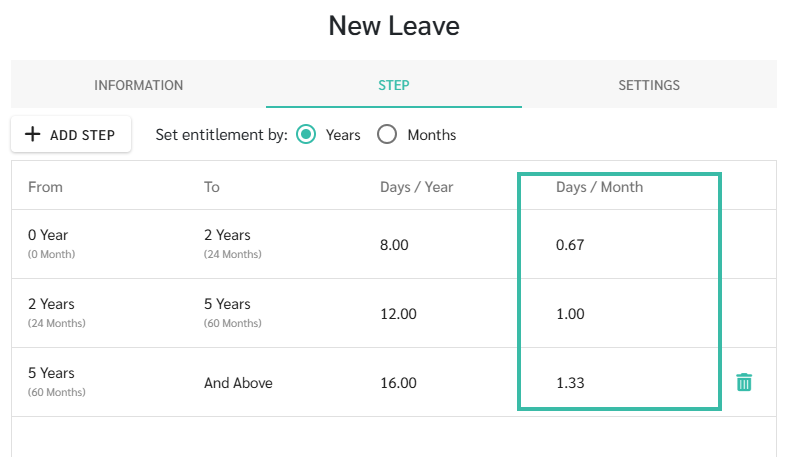Screen dimensions: 791x457
Task: Click the 1.33 Days / Month value
Action: 570,383
